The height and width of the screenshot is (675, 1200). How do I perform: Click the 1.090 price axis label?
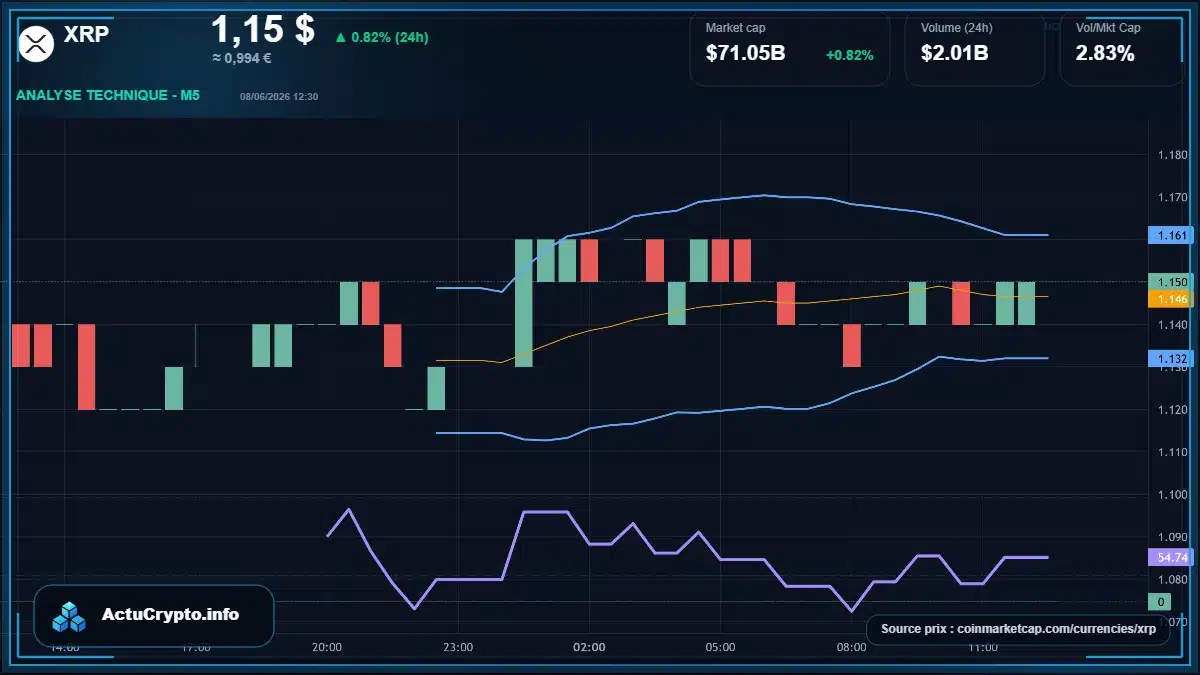coord(1171,537)
